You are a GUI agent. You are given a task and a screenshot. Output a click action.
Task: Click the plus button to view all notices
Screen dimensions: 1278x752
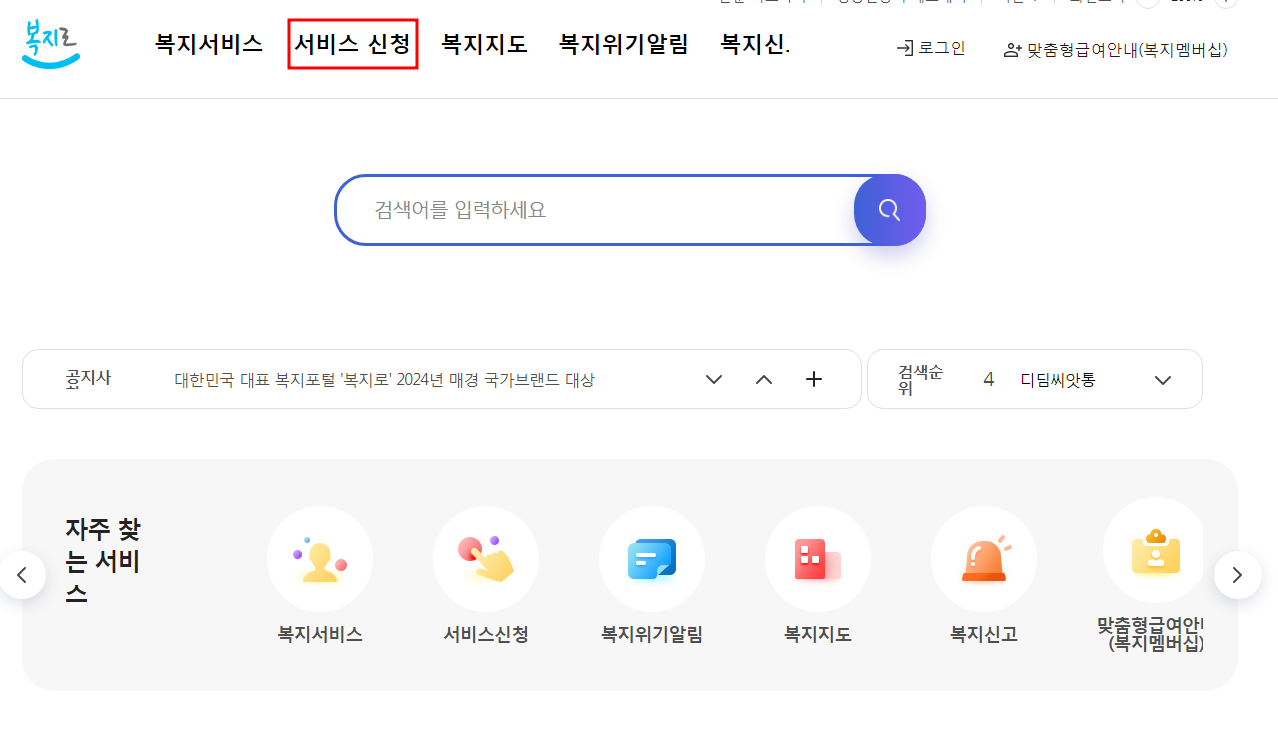(x=813, y=379)
